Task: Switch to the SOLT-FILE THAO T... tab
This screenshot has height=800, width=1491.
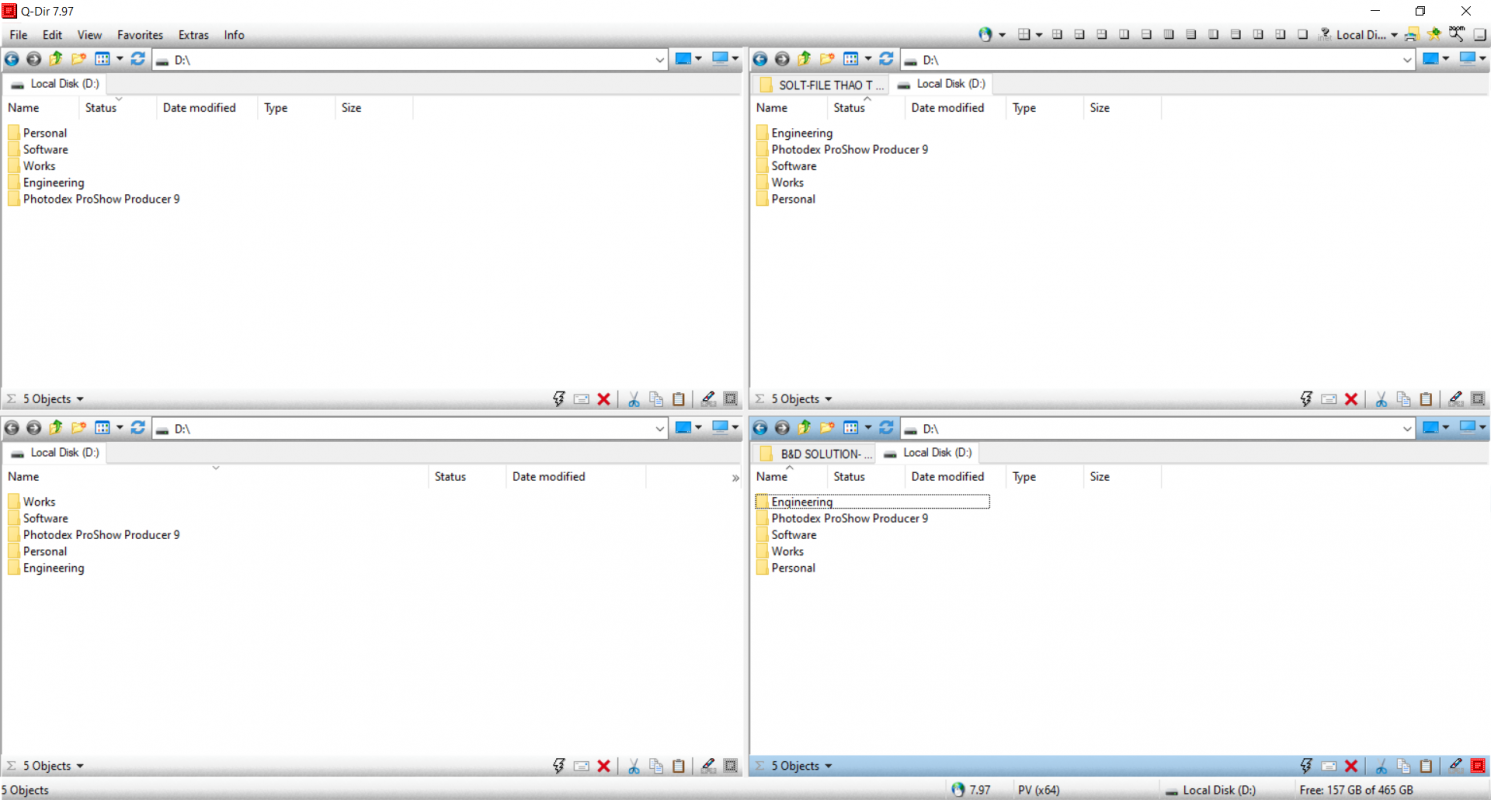Action: pos(822,85)
